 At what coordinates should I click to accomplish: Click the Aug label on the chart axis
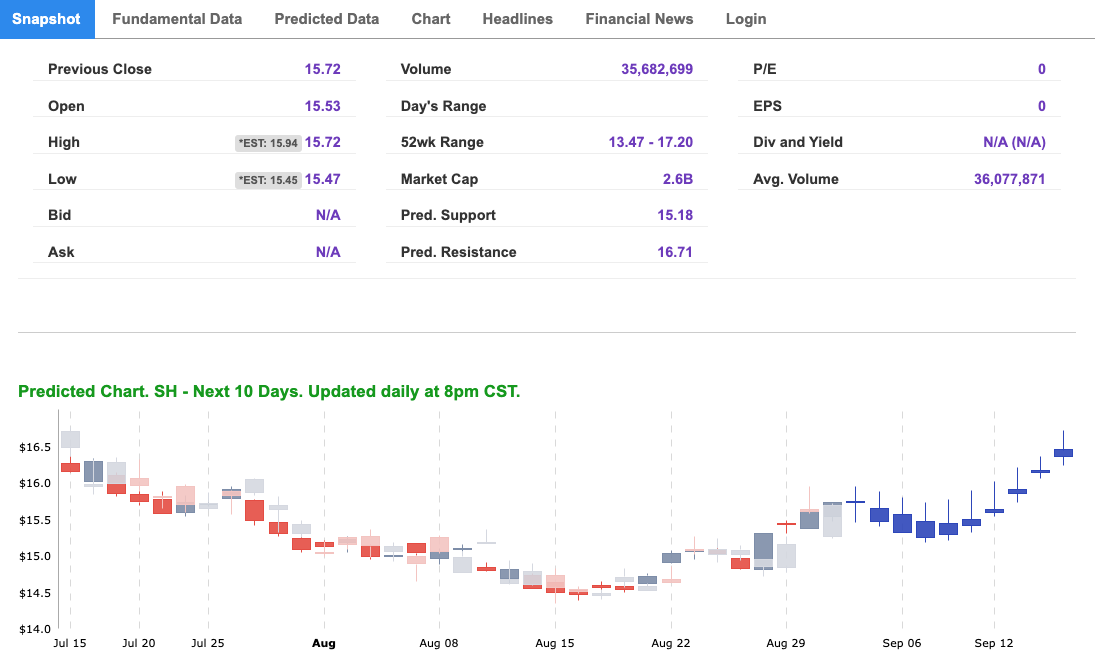(323, 643)
